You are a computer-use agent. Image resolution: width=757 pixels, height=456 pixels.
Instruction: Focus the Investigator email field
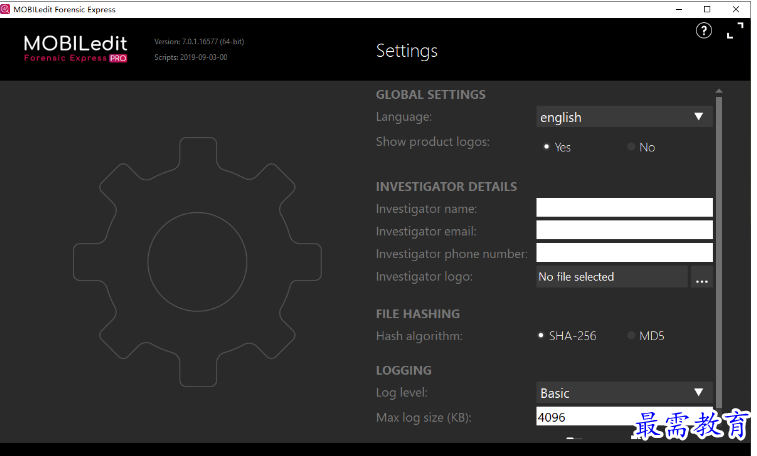pyautogui.click(x=624, y=230)
